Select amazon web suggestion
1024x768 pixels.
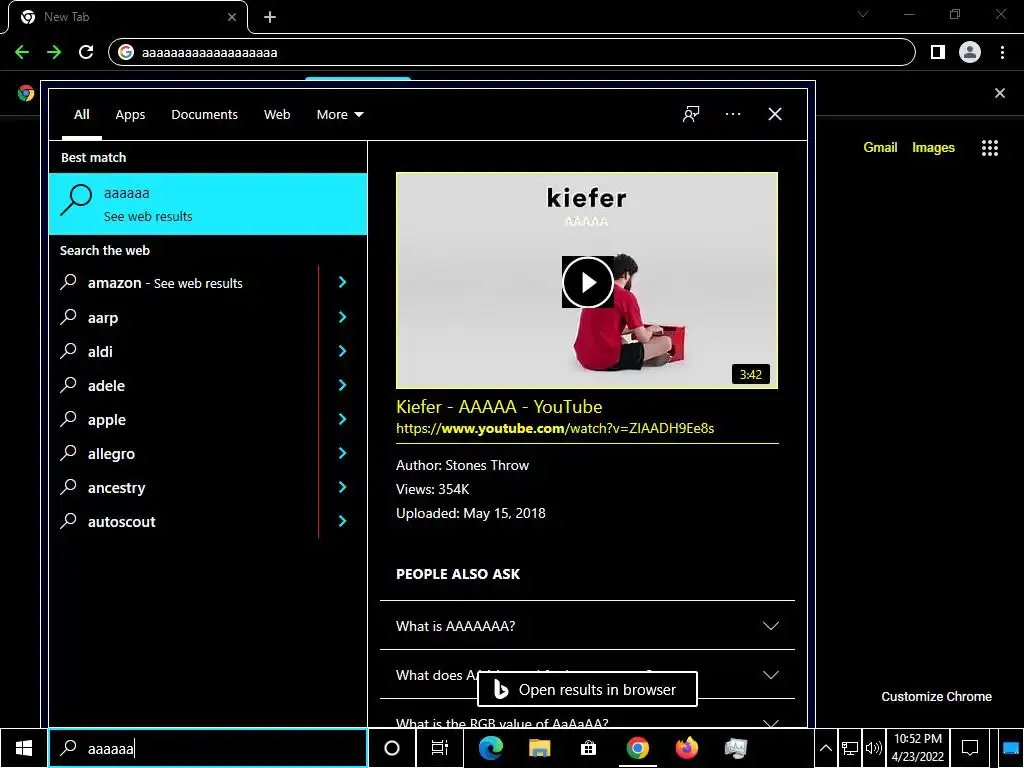click(184, 283)
